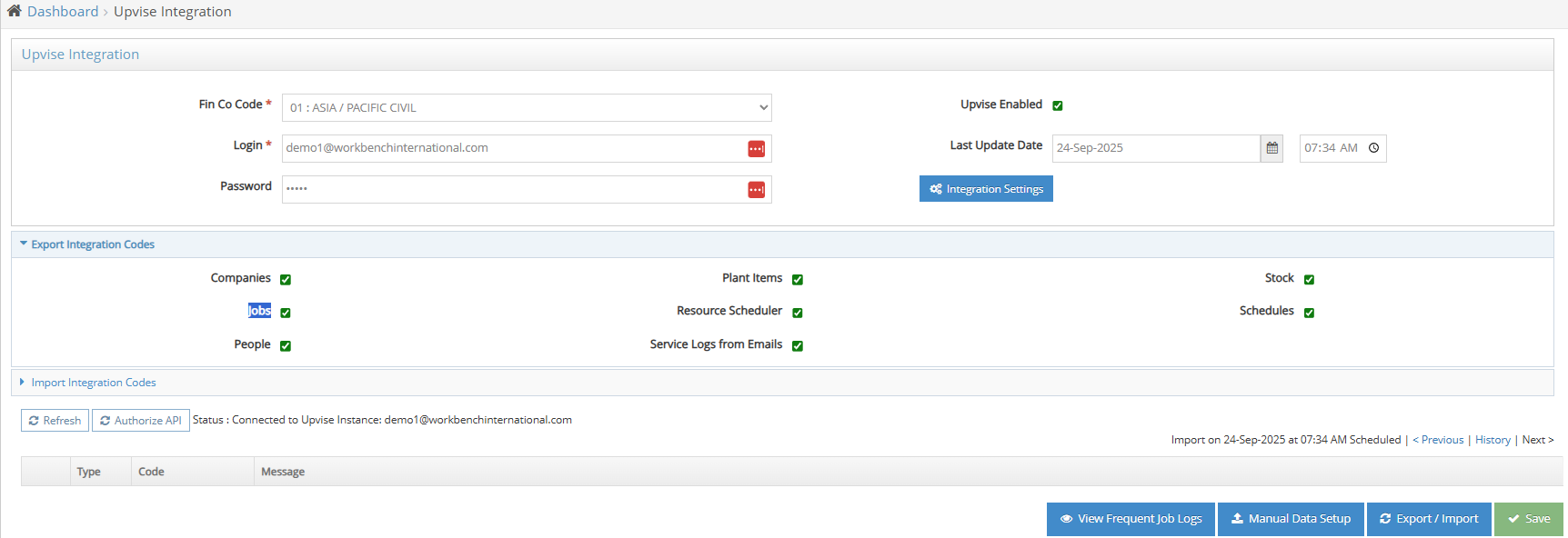The width and height of the screenshot is (1568, 538).
Task: Click the Refresh button
Action: tap(55, 420)
